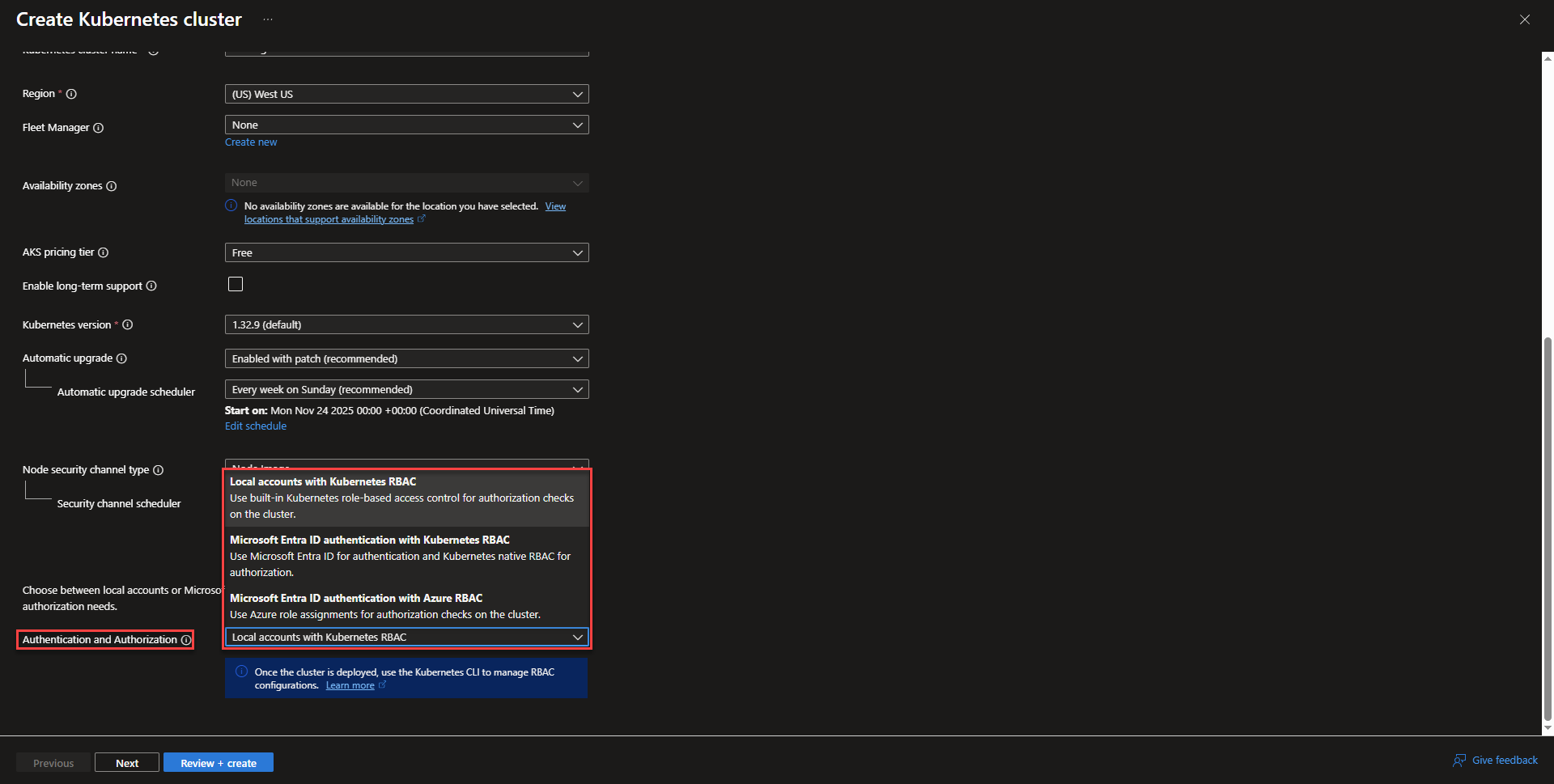The height and width of the screenshot is (784, 1554).
Task: Click the Automatic upgrade info icon
Action: pyautogui.click(x=121, y=358)
